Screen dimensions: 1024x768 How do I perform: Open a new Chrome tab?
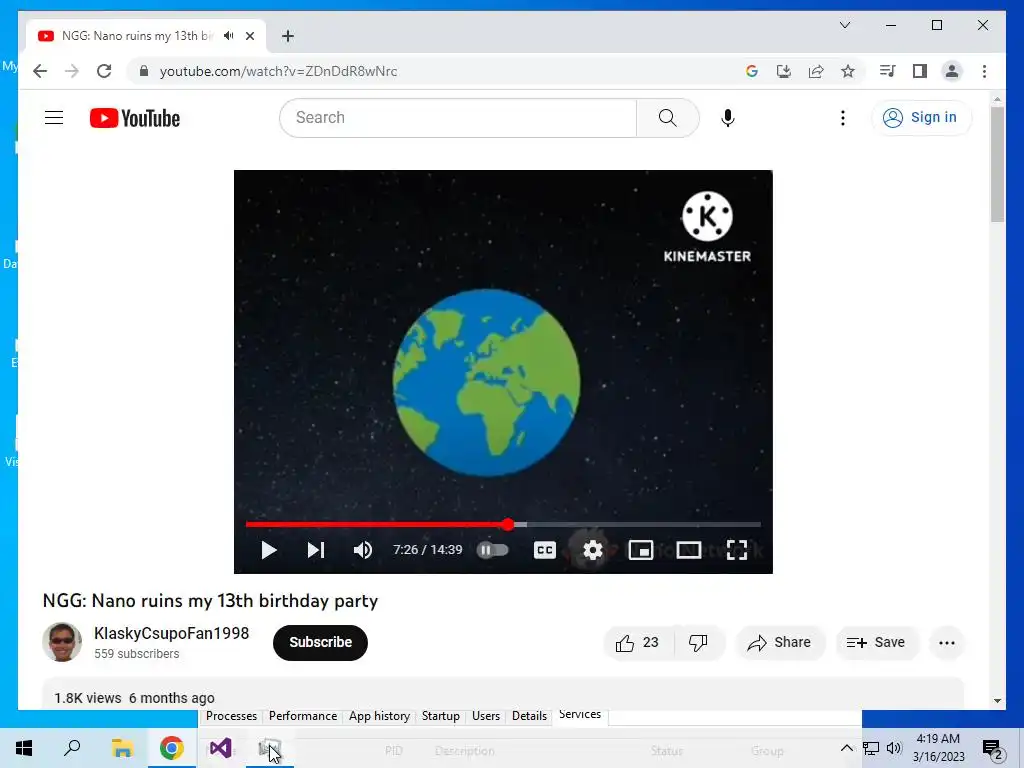288,36
